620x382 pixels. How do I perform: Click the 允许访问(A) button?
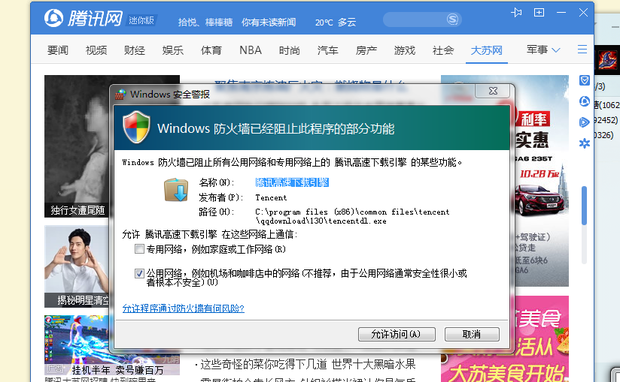(x=397, y=334)
